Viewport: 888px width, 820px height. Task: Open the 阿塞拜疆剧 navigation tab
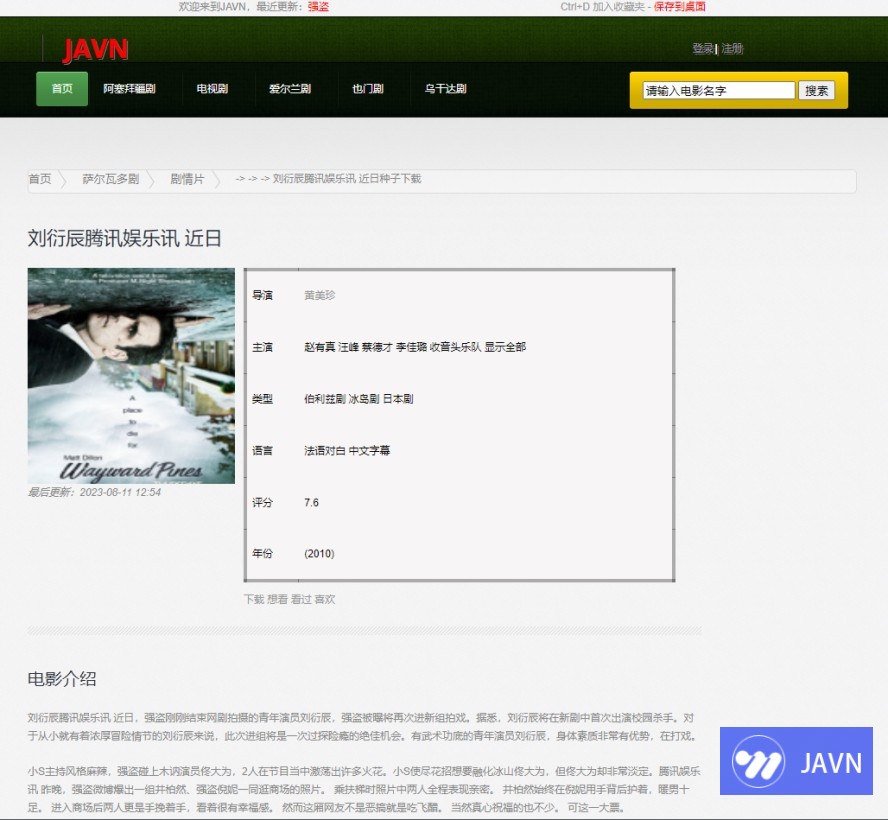(x=129, y=89)
